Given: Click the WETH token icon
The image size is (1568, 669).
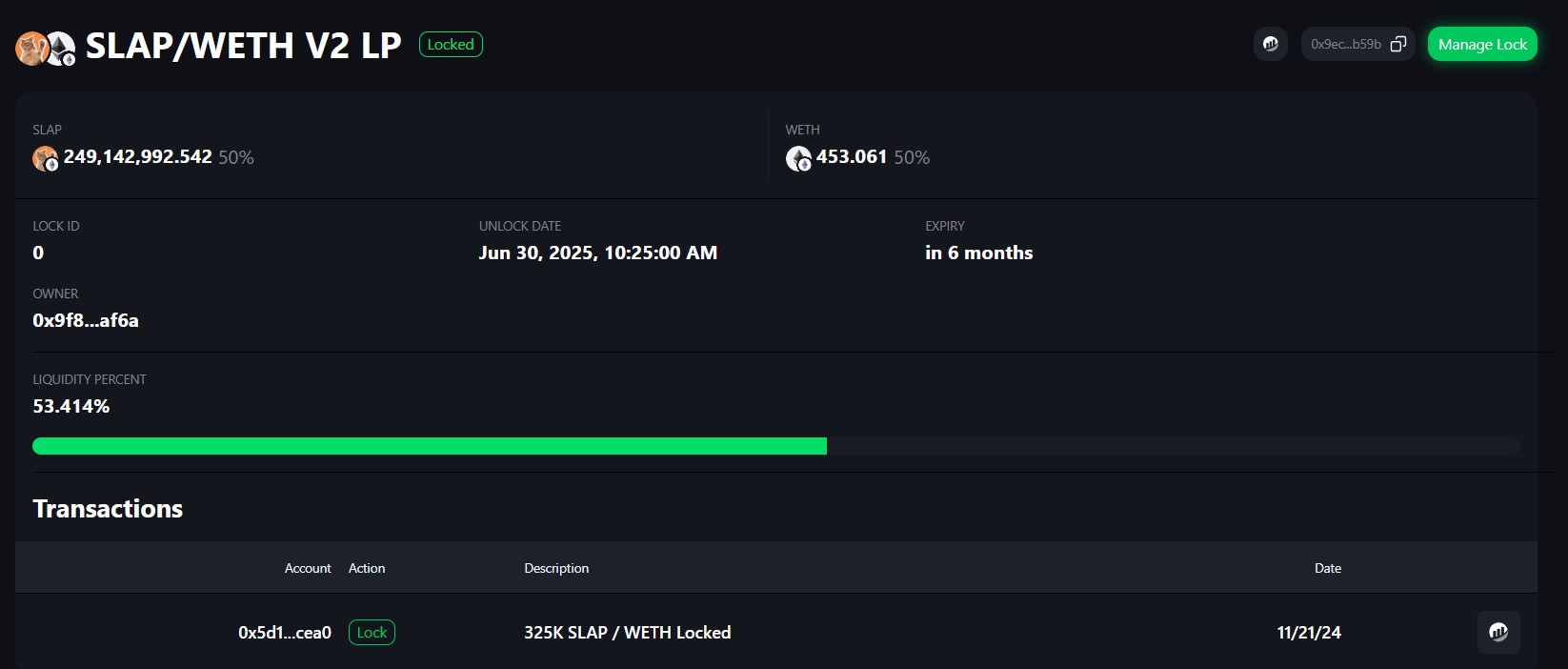Looking at the screenshot, I should (798, 158).
